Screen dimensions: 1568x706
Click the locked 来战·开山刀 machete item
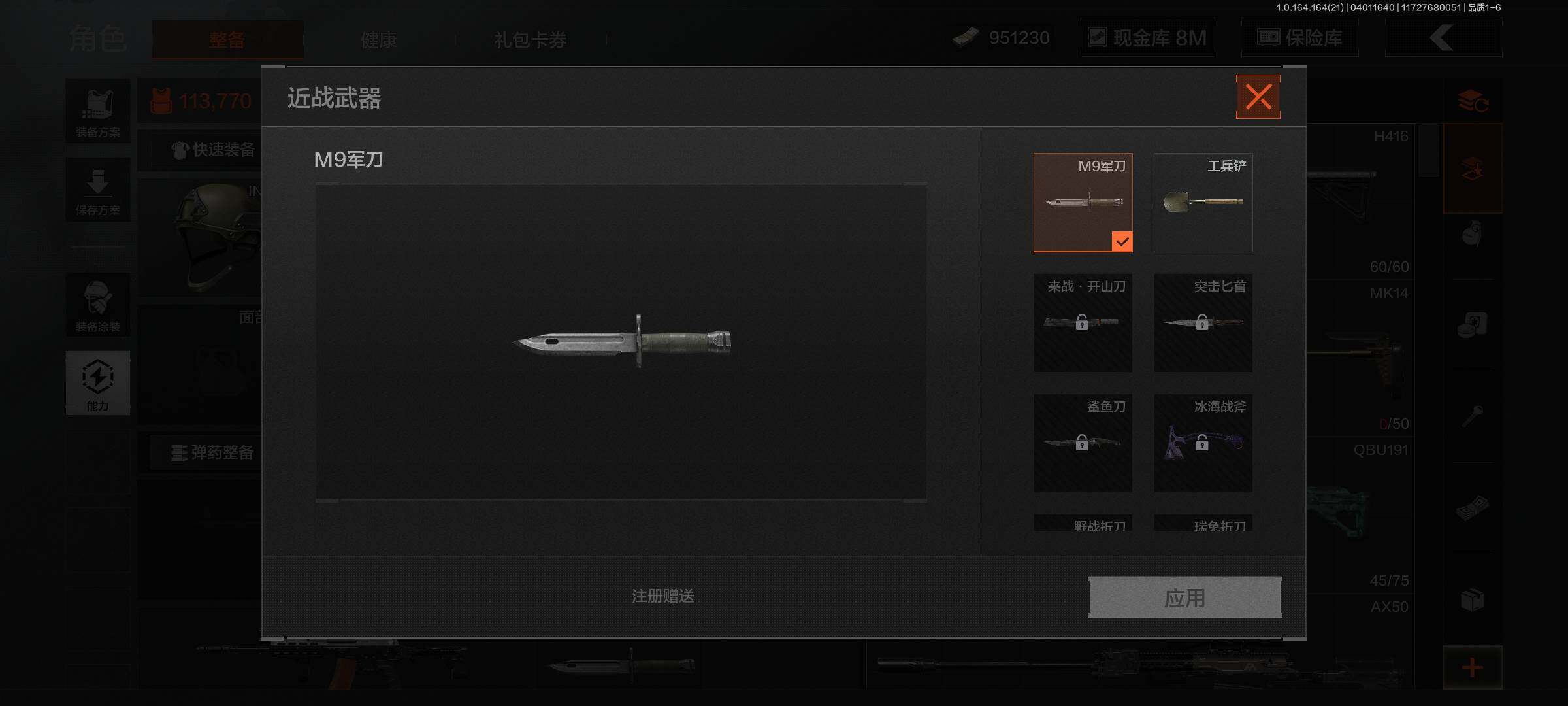pos(1083,323)
